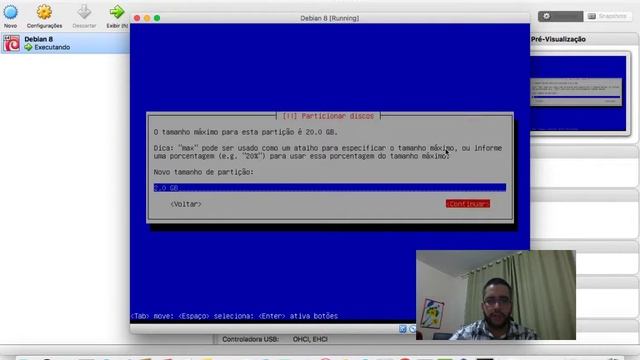Click the green zoom button of Debian 8 window

(x=157, y=18)
